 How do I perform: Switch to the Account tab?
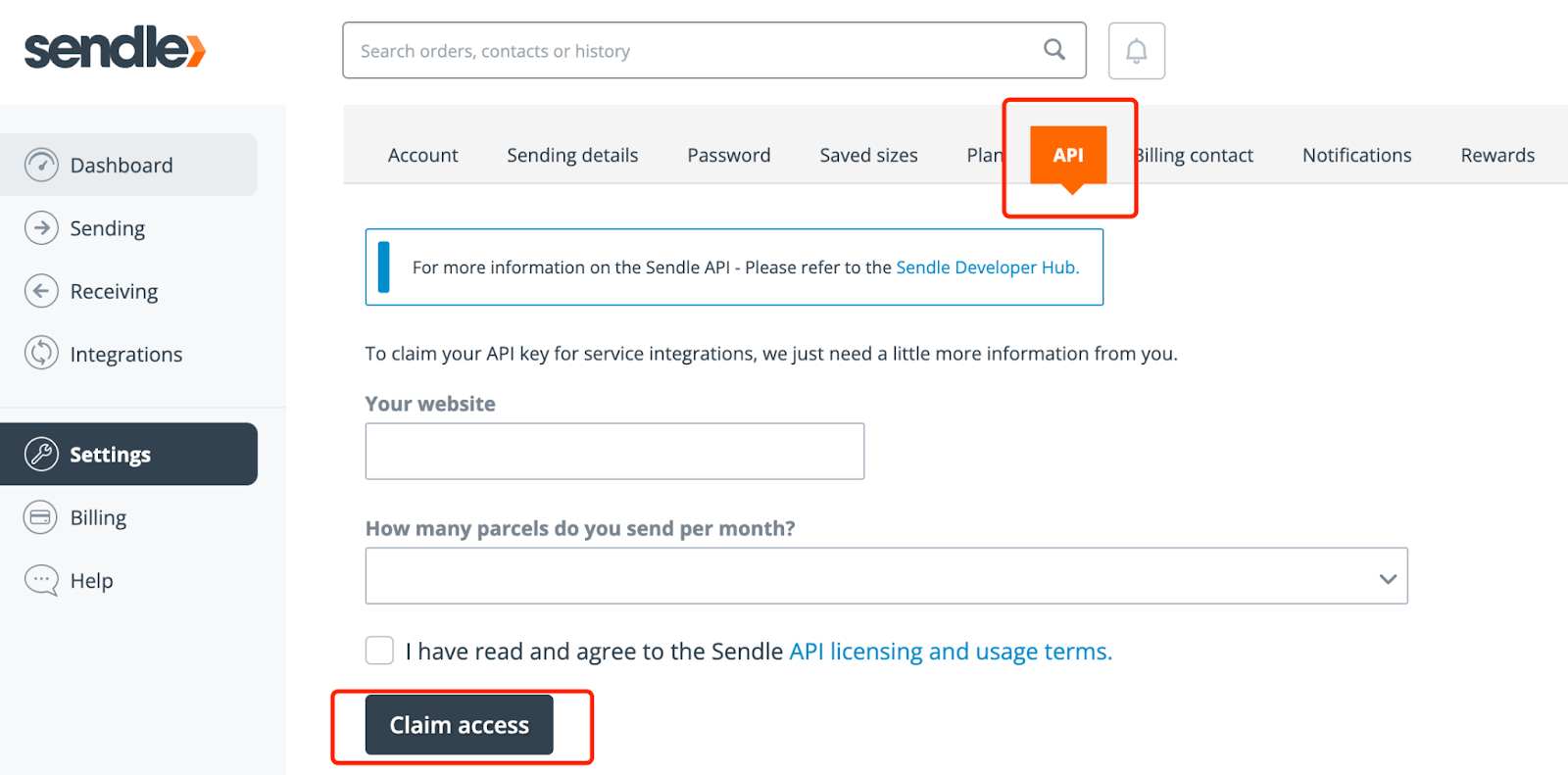tap(422, 155)
